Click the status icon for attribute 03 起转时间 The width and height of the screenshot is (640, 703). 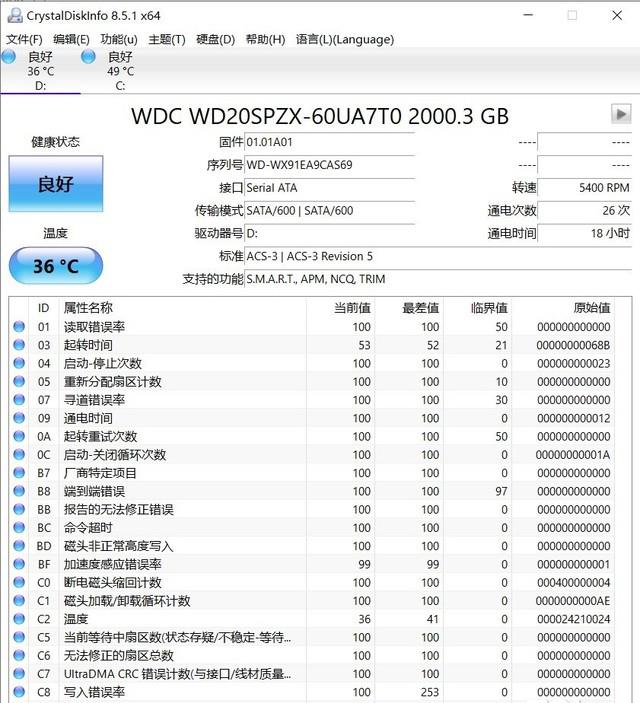pyautogui.click(x=19, y=345)
